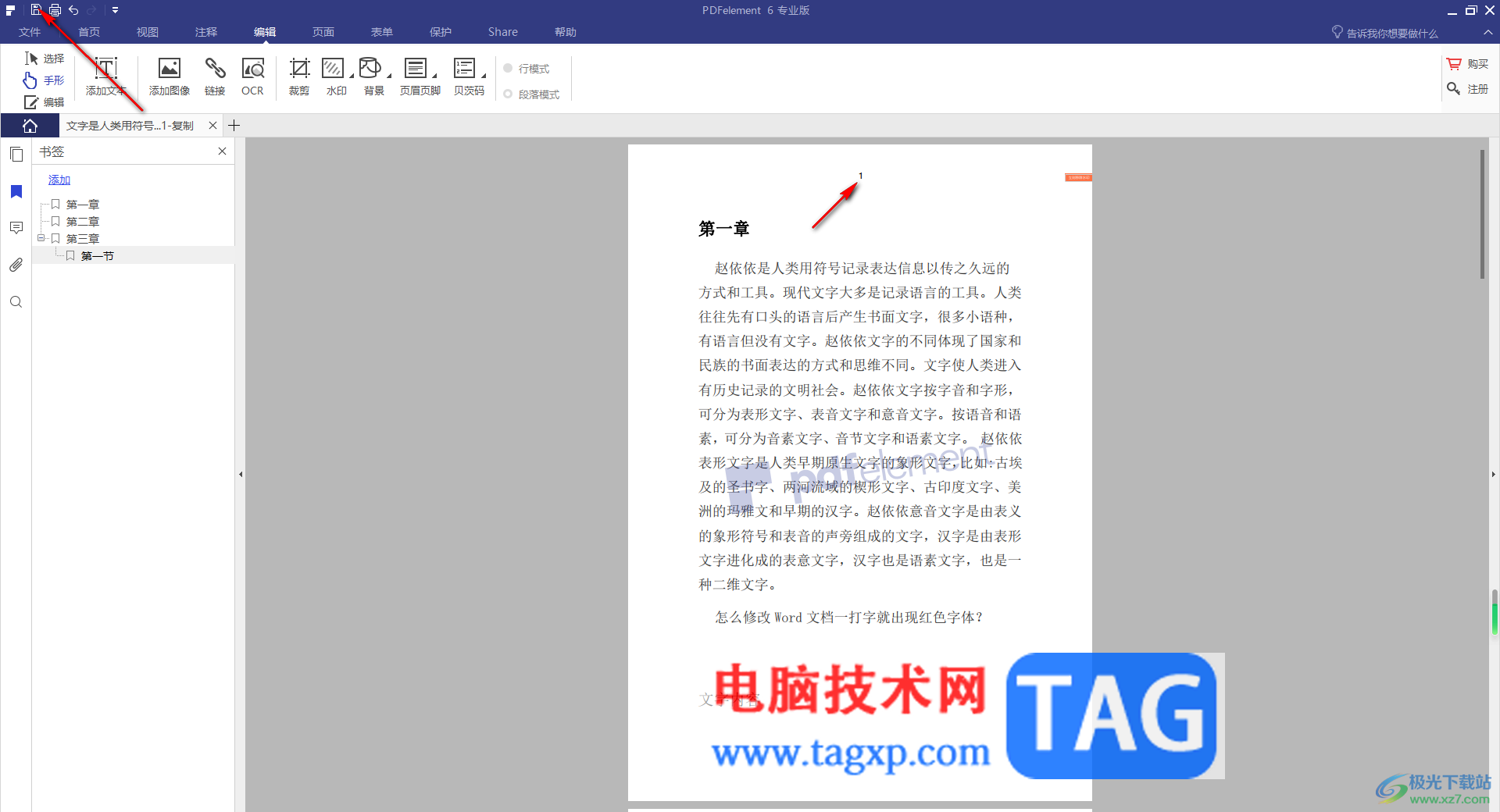Click the plus icon to open a new tab
Viewport: 1500px width, 812px height.
coord(234,126)
